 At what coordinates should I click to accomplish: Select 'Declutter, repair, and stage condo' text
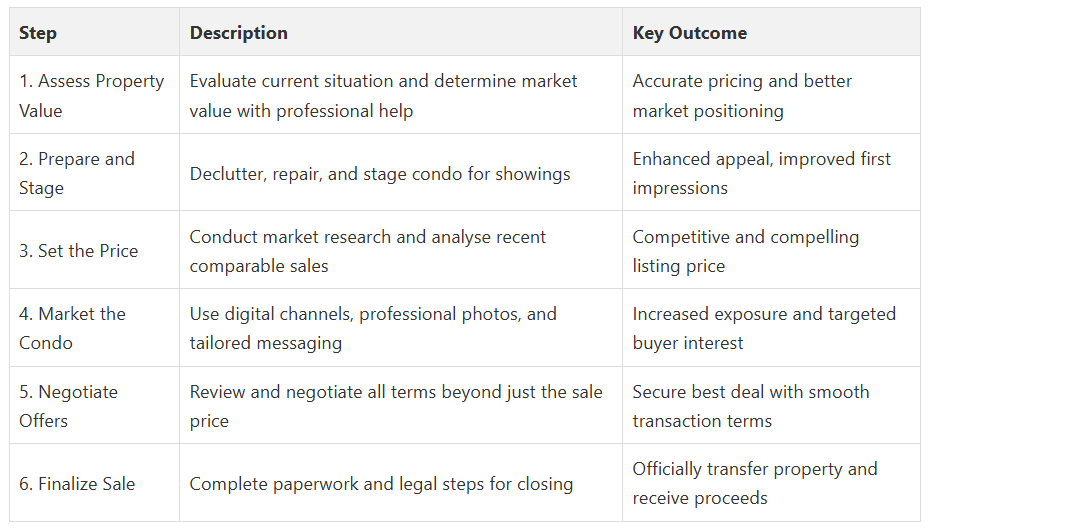coord(380,174)
